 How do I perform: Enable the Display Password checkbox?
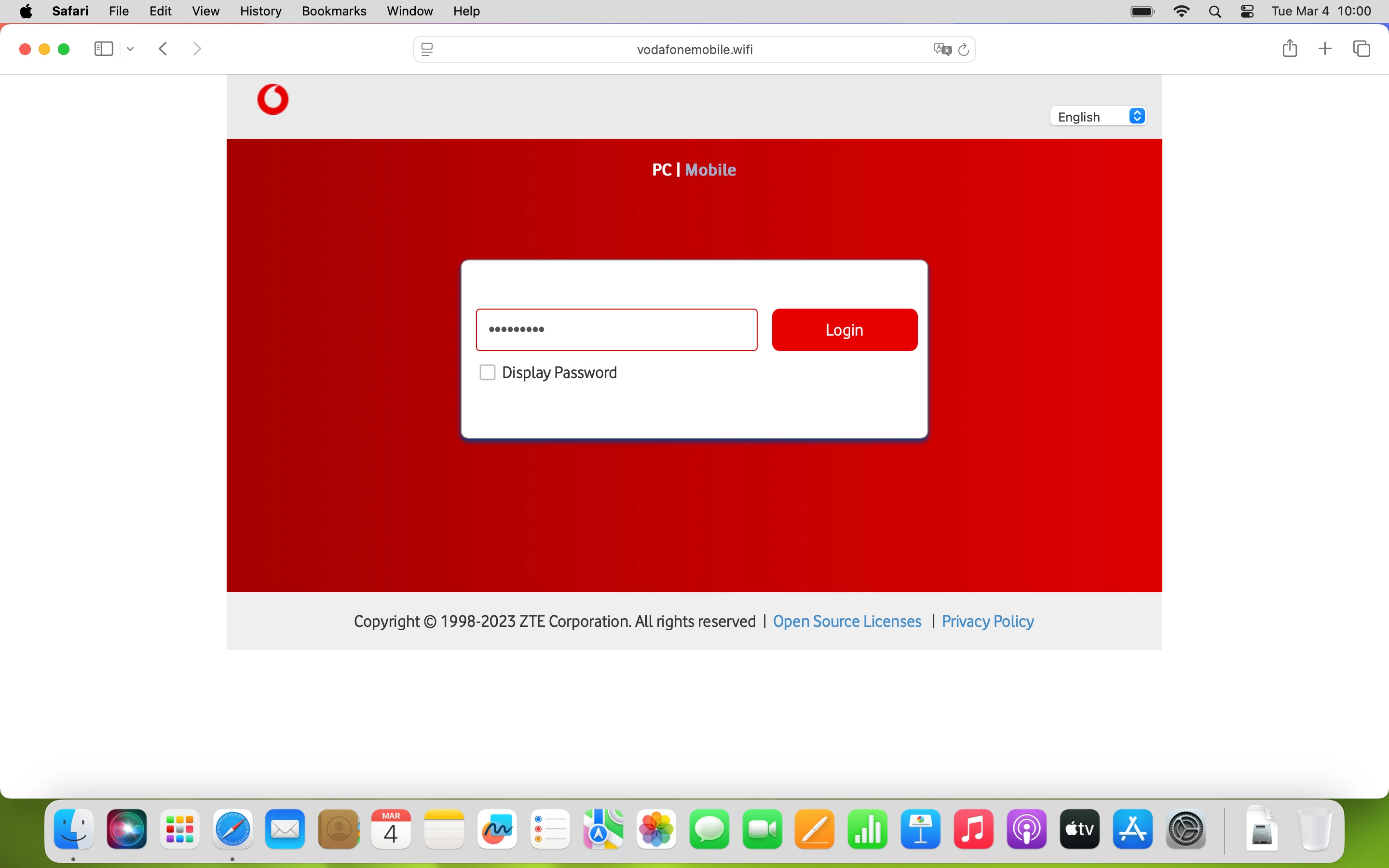[x=487, y=373]
